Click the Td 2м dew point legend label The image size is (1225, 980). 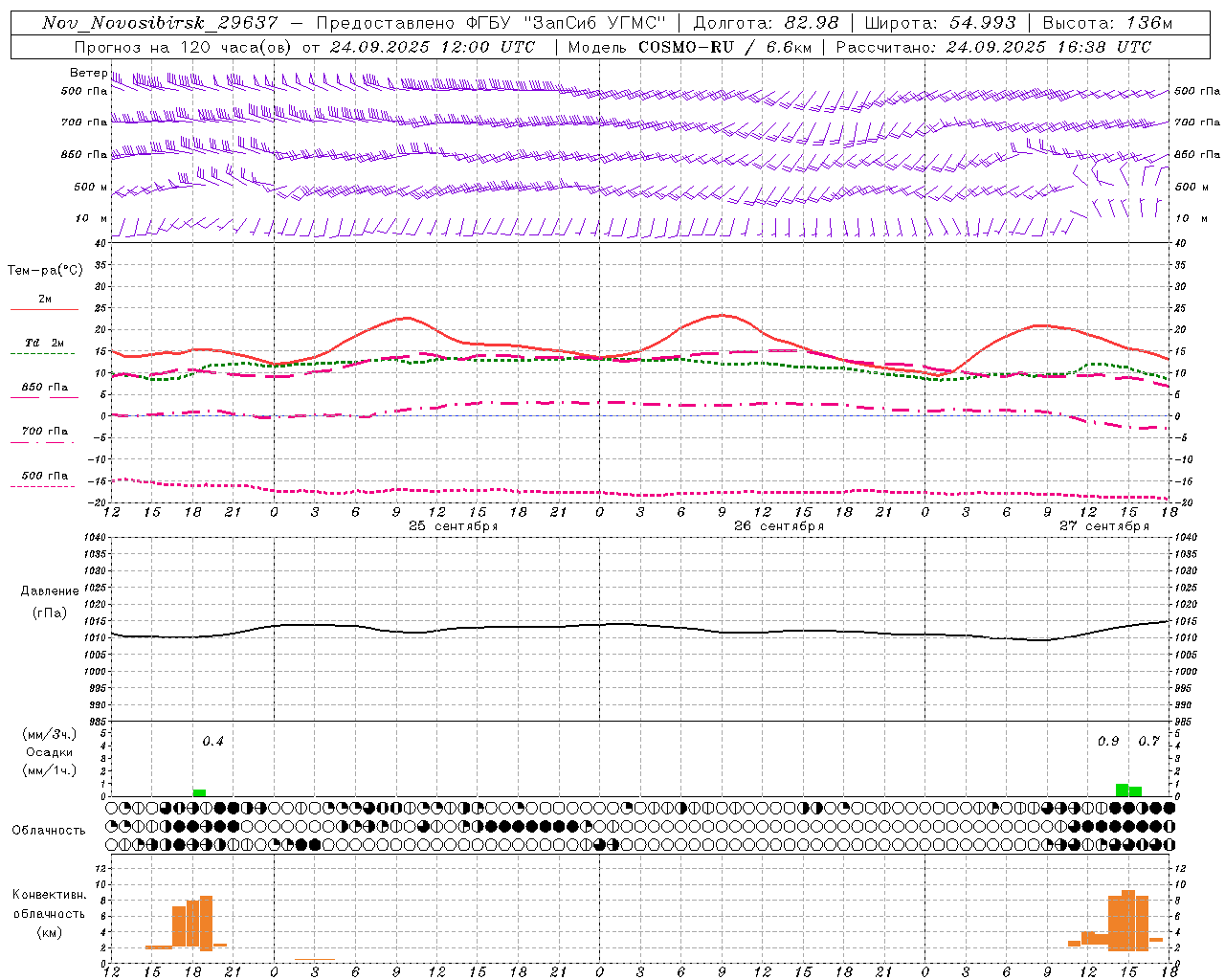44,343
